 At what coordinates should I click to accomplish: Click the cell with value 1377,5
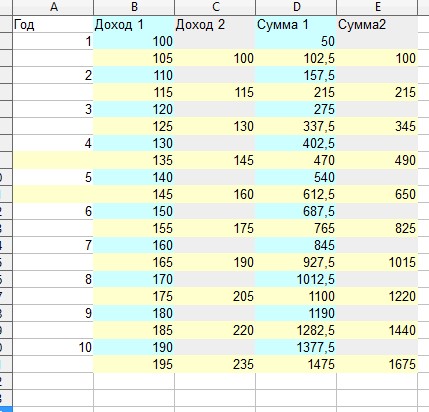[296, 347]
